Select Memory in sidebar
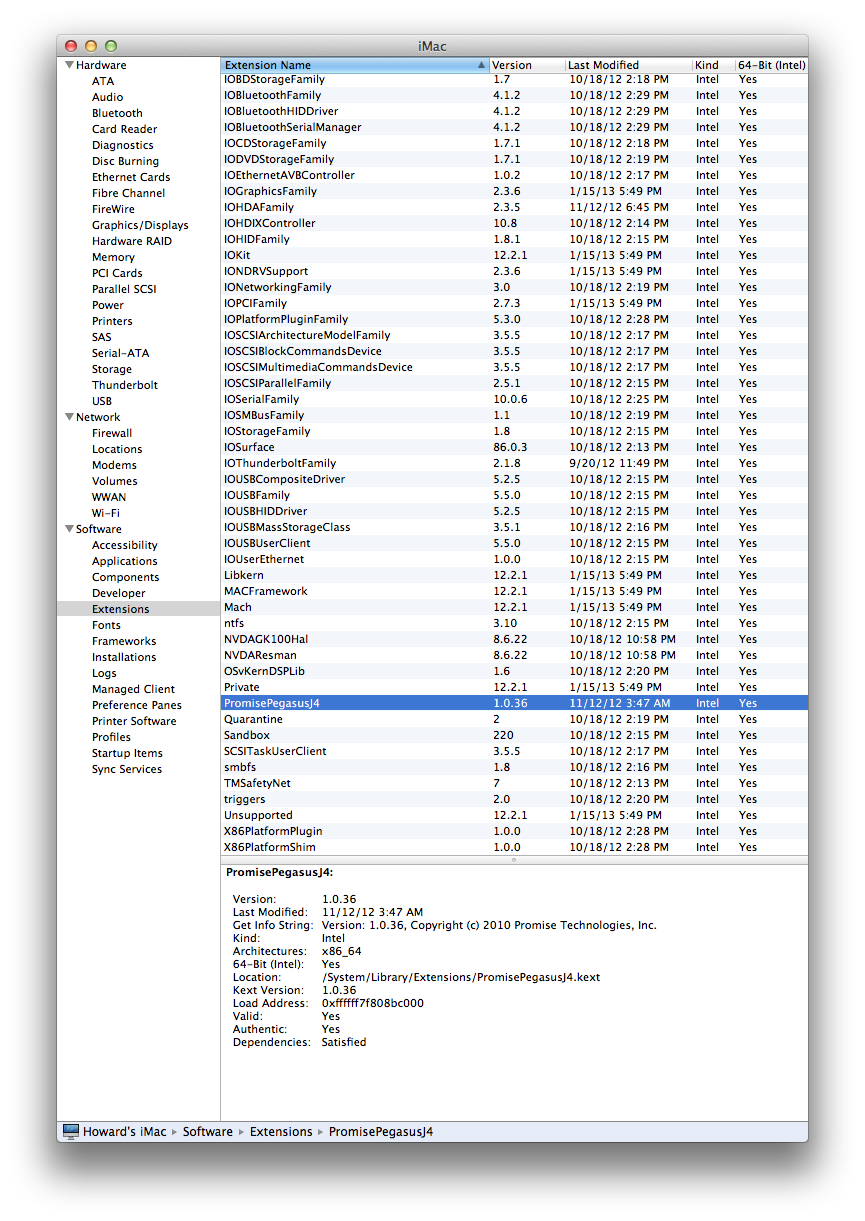Screen dimensions: 865x1221 point(113,257)
